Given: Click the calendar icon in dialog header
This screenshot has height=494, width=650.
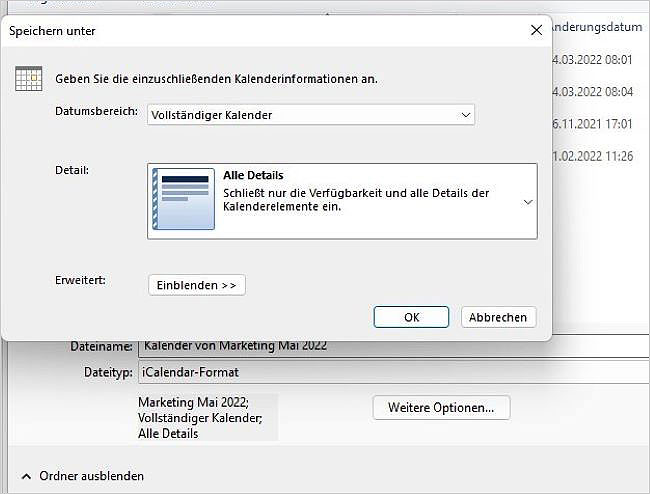Looking at the screenshot, I should [29, 78].
